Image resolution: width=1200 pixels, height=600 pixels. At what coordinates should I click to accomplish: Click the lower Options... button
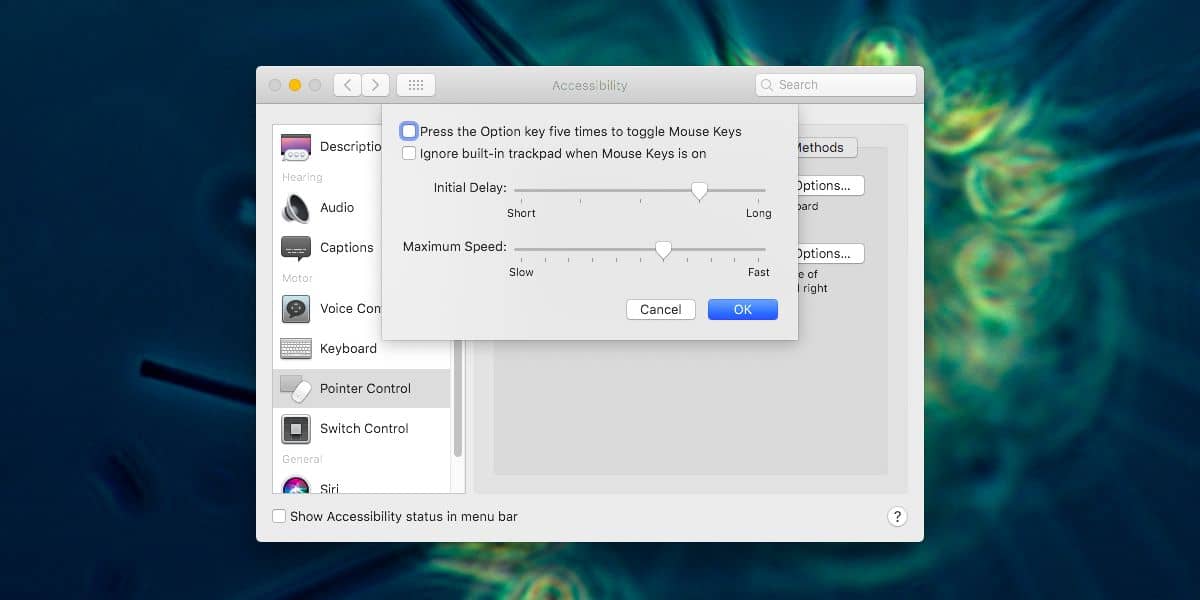pos(830,254)
